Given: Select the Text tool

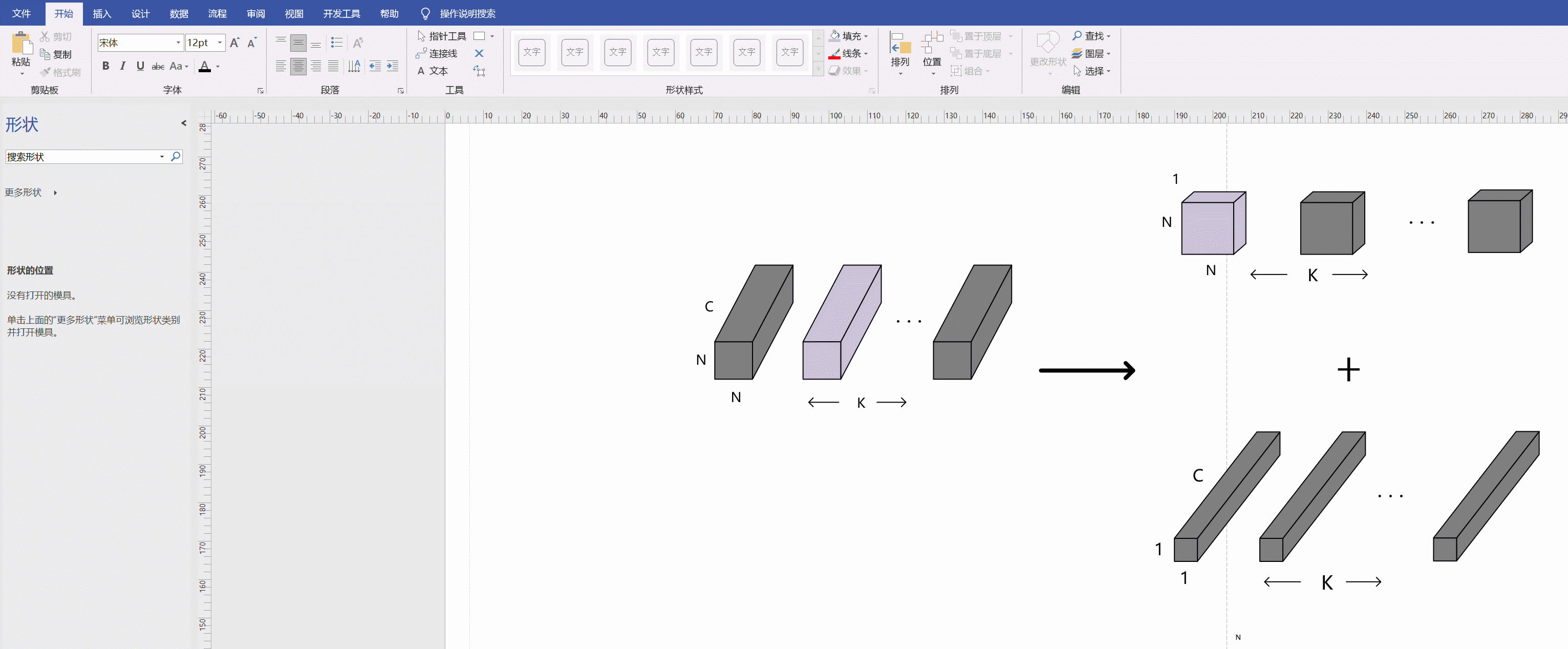Looking at the screenshot, I should [x=433, y=71].
